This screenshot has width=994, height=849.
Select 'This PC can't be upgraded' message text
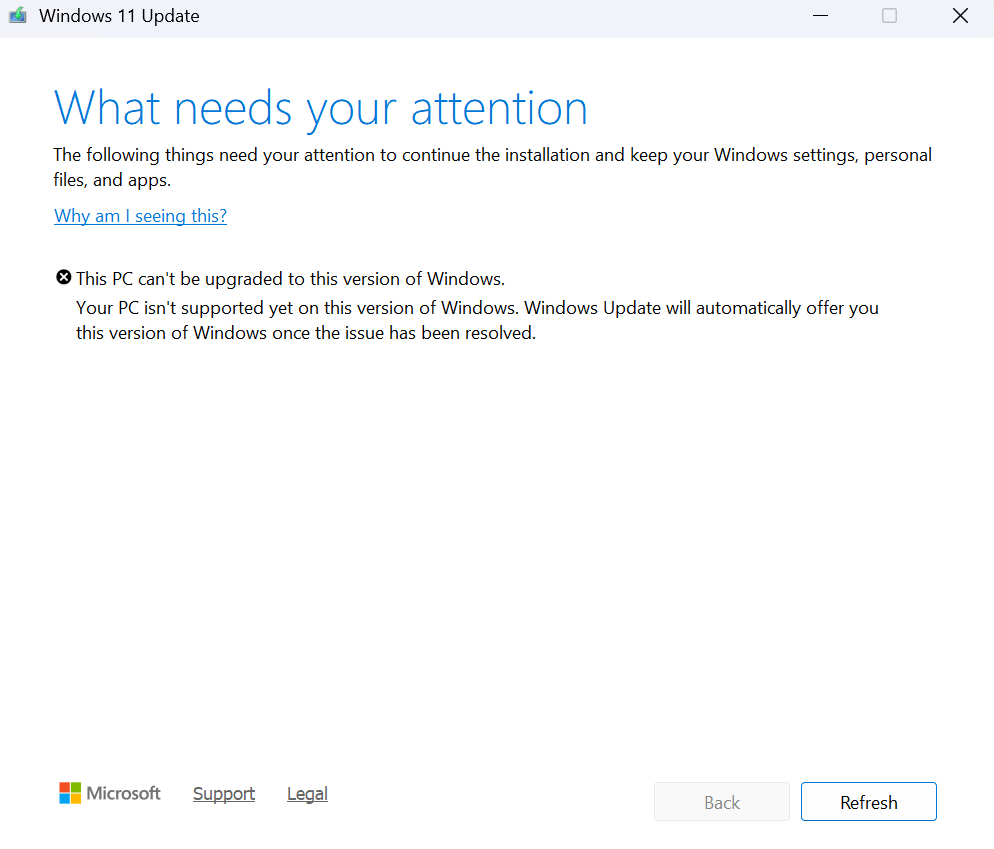290,279
